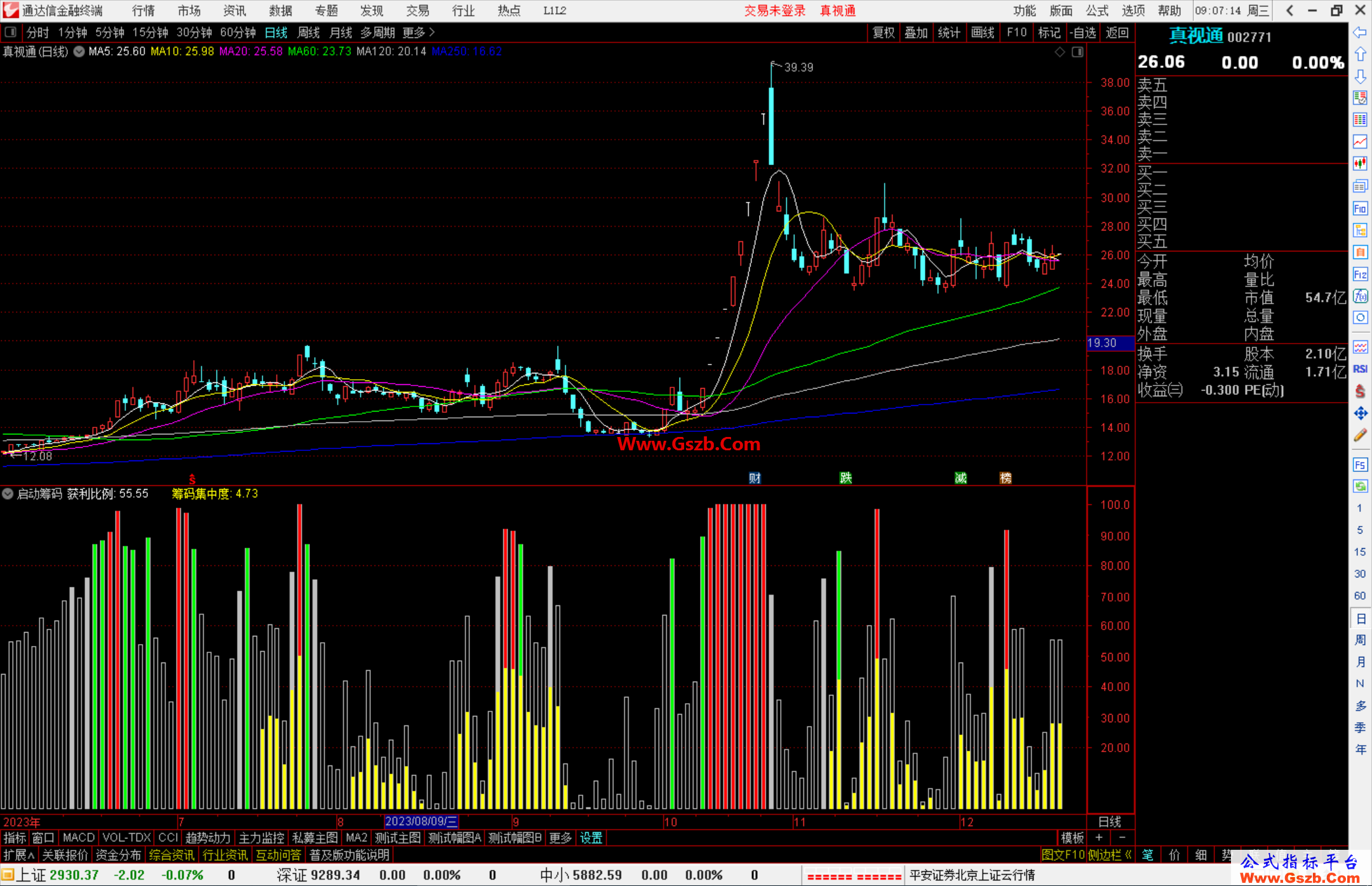
Task: Select the pencil drawing tool icon
Action: 1360,436
